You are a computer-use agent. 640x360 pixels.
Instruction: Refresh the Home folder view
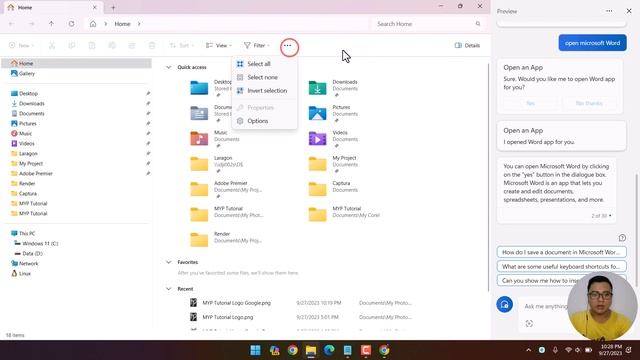[71, 24]
